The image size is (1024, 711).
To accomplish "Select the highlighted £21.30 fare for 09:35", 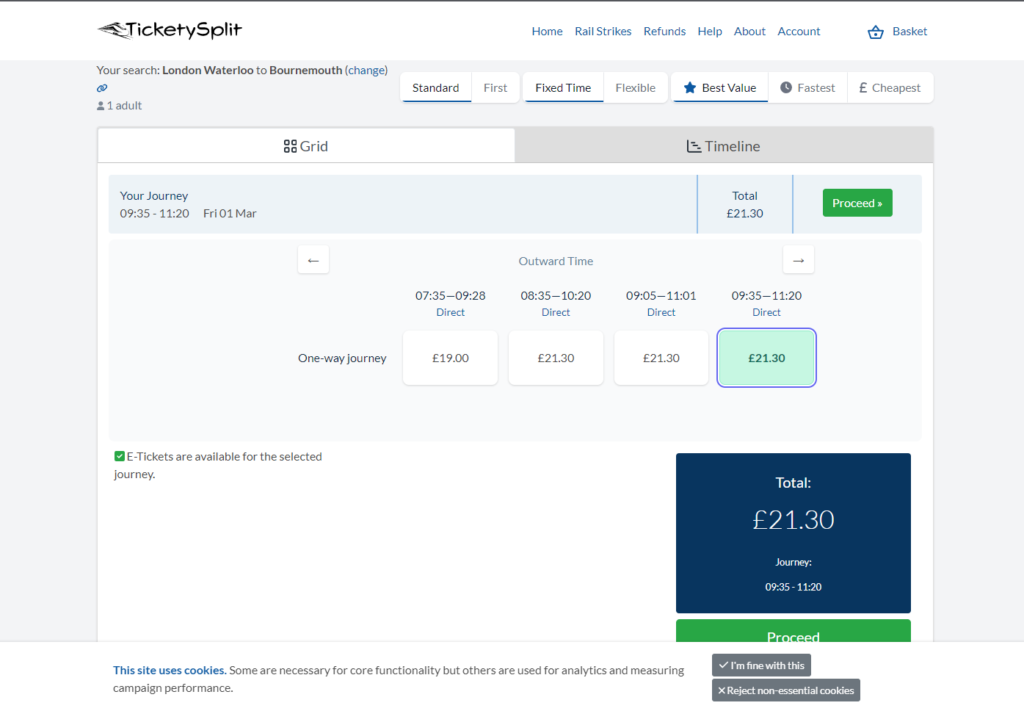I will pos(767,358).
